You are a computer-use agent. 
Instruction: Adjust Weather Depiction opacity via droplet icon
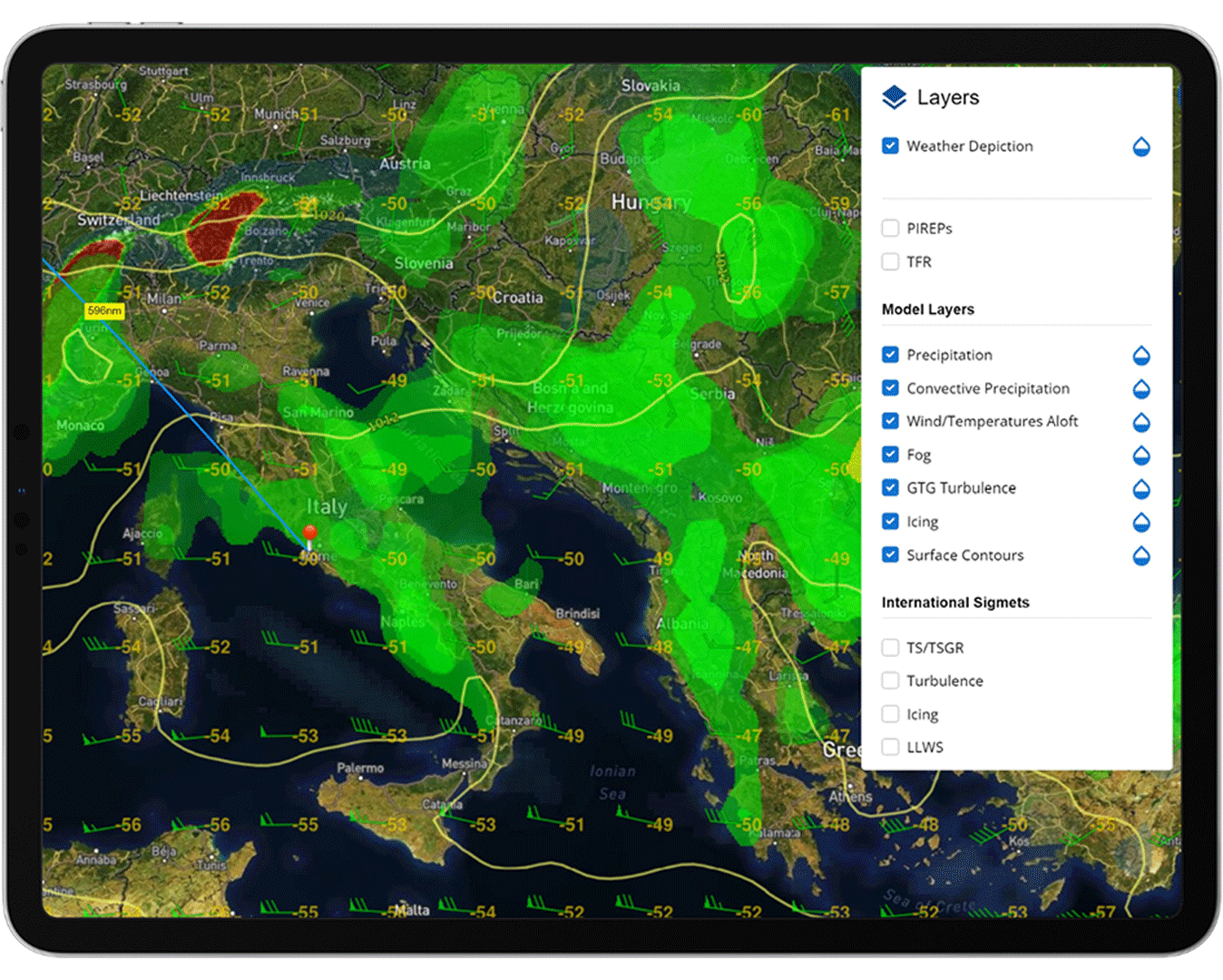[x=1140, y=146]
